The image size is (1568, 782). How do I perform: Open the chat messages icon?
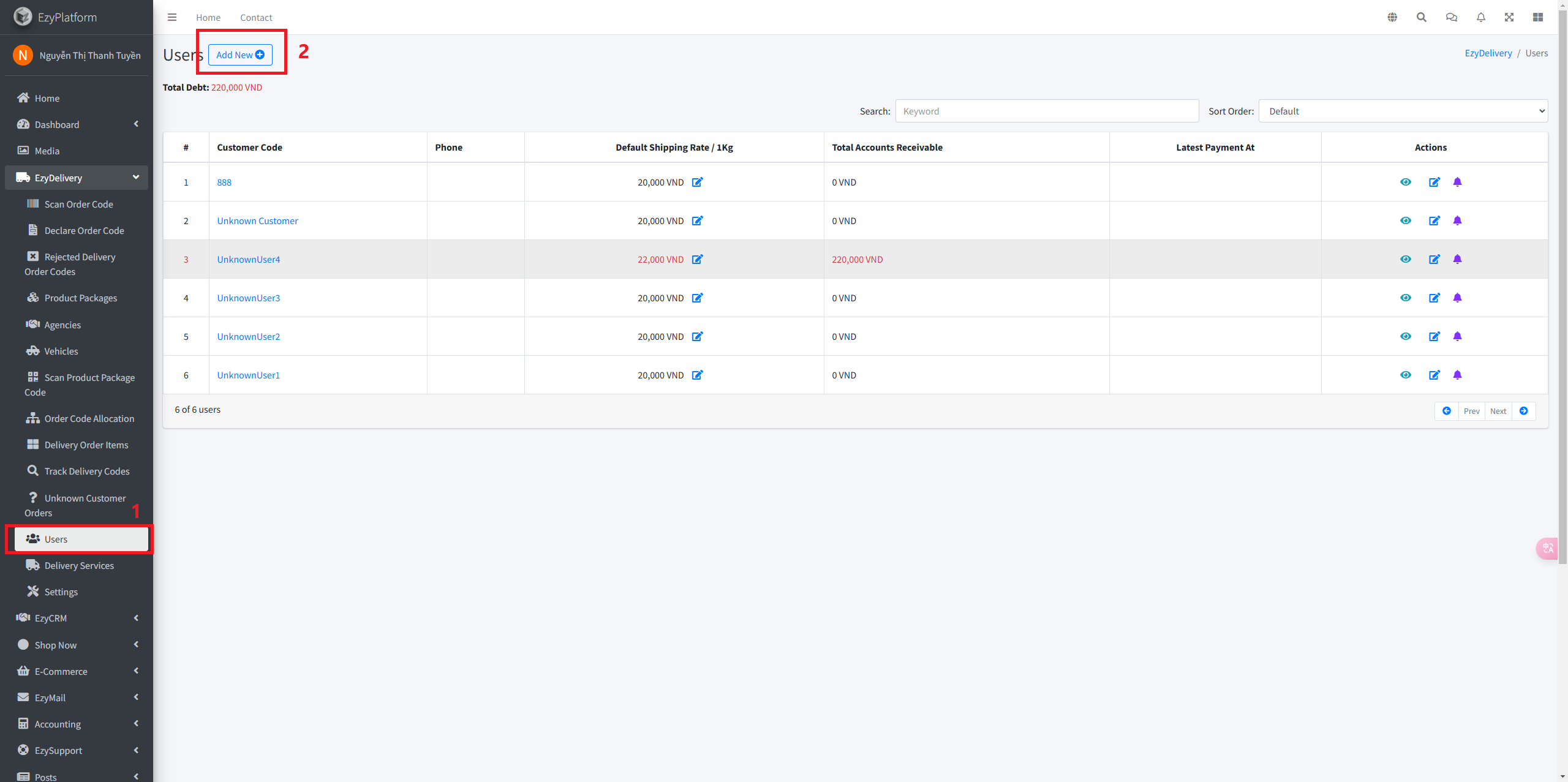click(1452, 17)
